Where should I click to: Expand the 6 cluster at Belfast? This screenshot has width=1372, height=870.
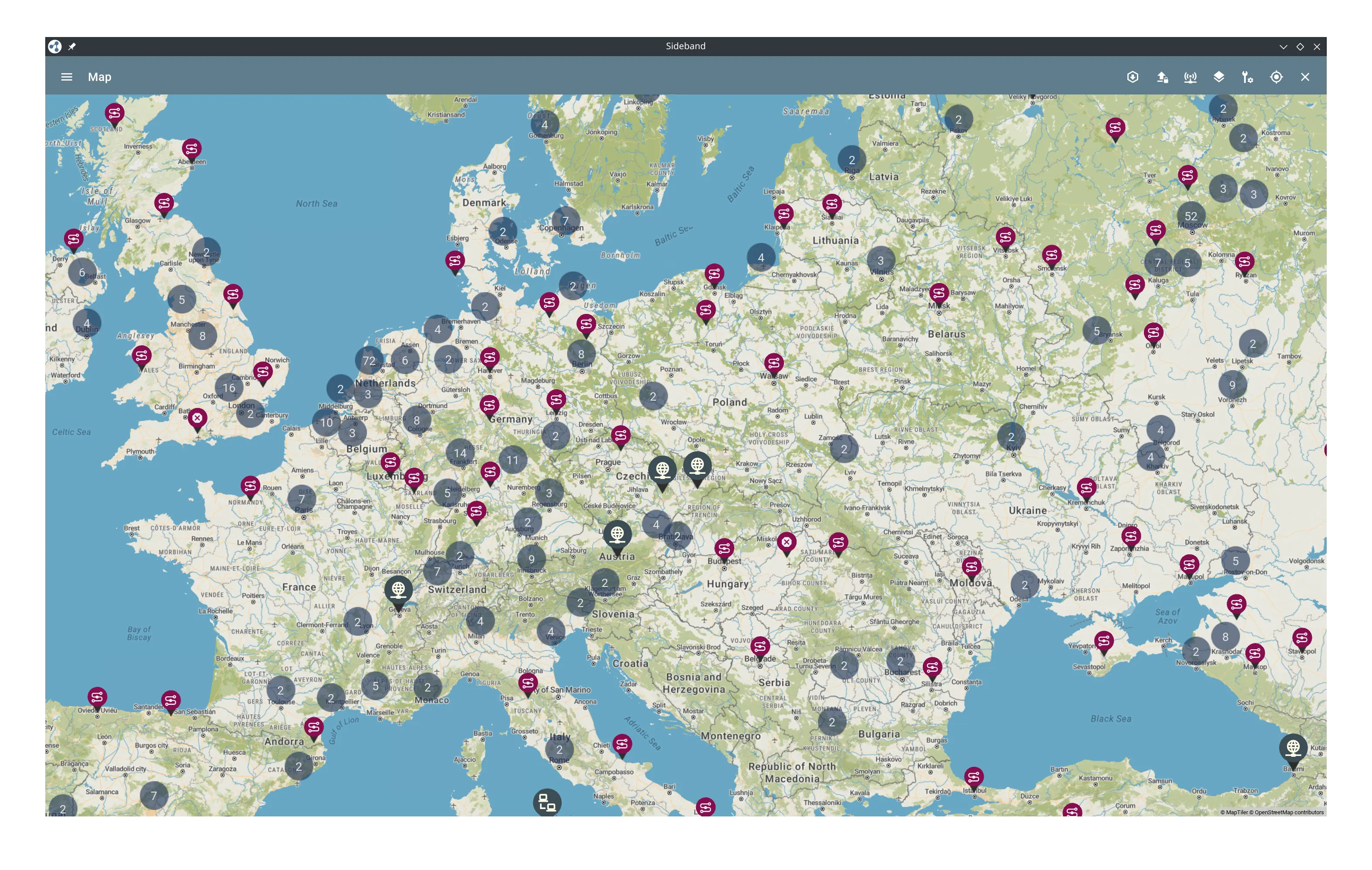(x=82, y=272)
